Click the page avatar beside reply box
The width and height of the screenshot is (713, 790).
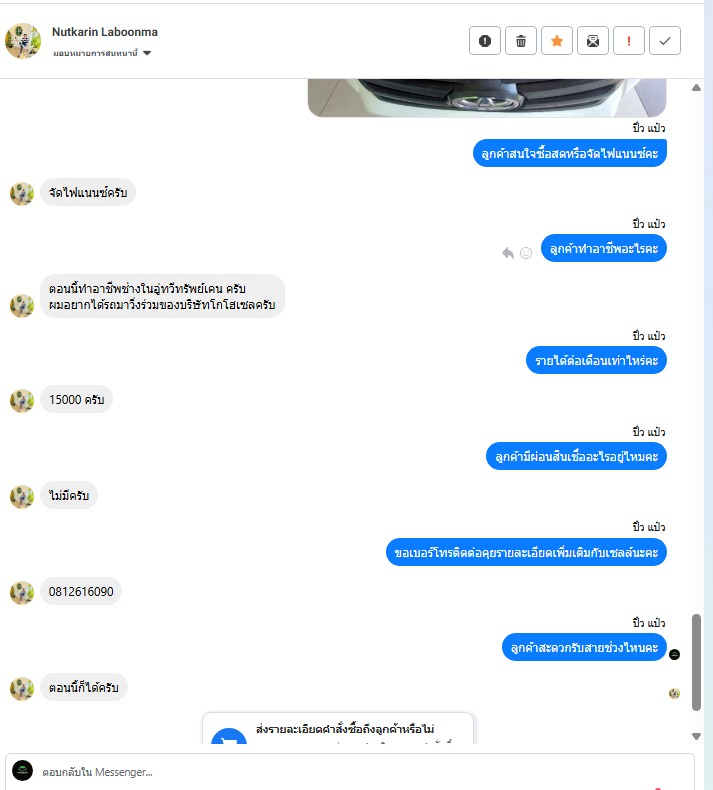[x=23, y=771]
